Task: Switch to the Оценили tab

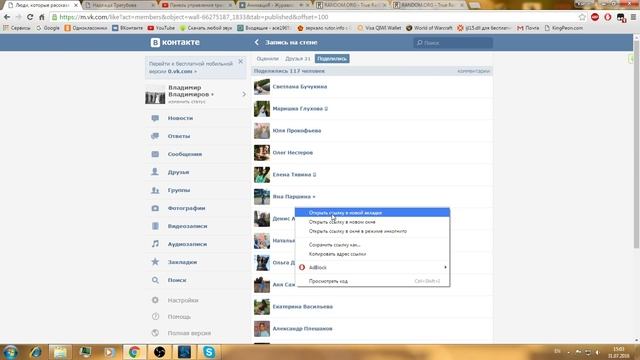Action: coord(267,59)
